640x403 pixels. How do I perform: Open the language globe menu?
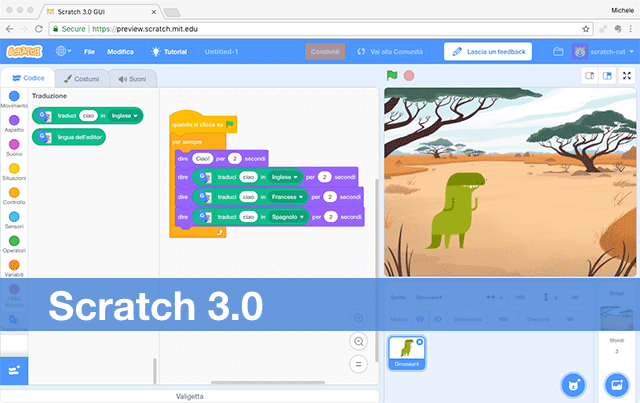pyautogui.click(x=63, y=51)
